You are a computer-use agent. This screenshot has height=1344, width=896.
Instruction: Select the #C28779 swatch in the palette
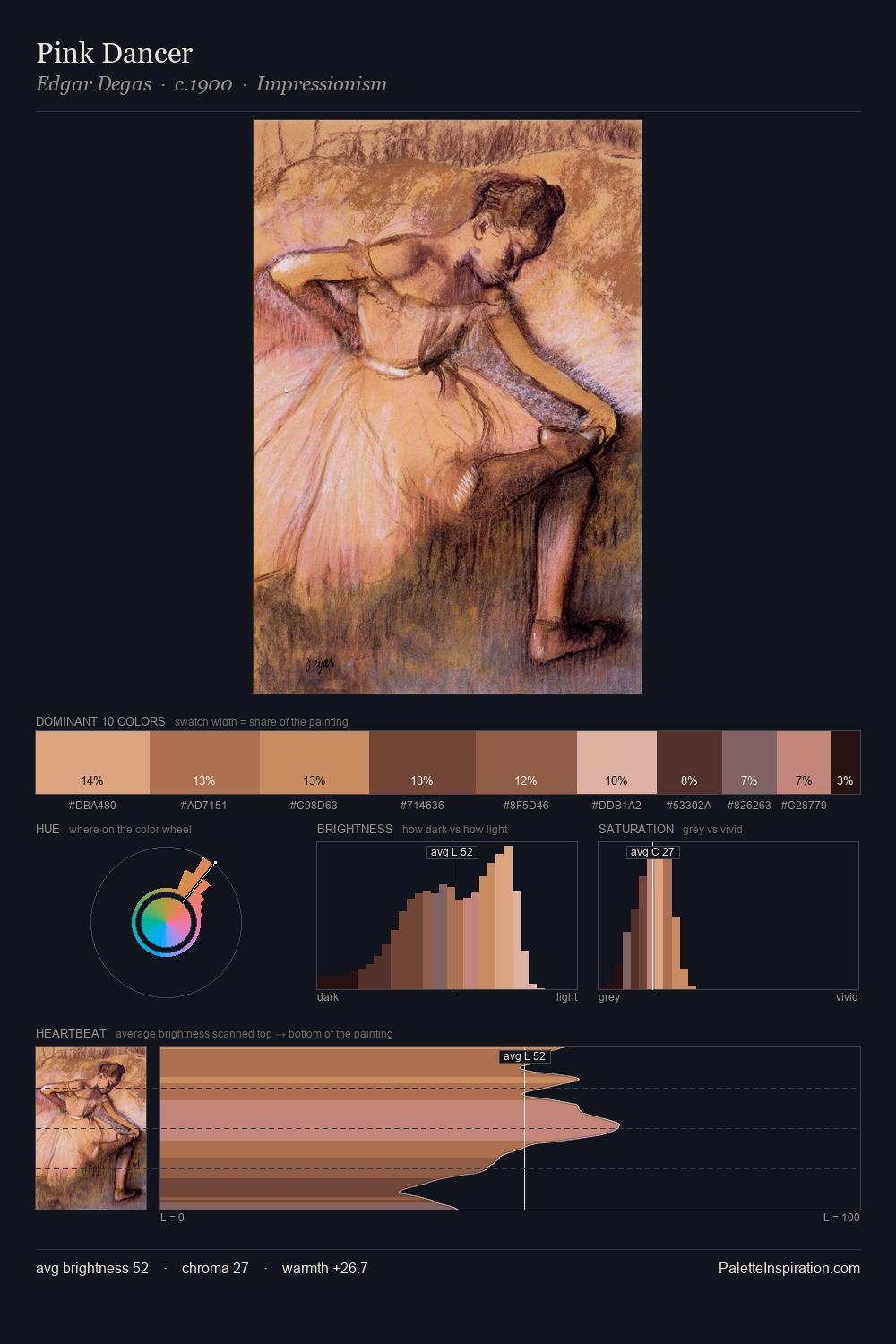804,762
